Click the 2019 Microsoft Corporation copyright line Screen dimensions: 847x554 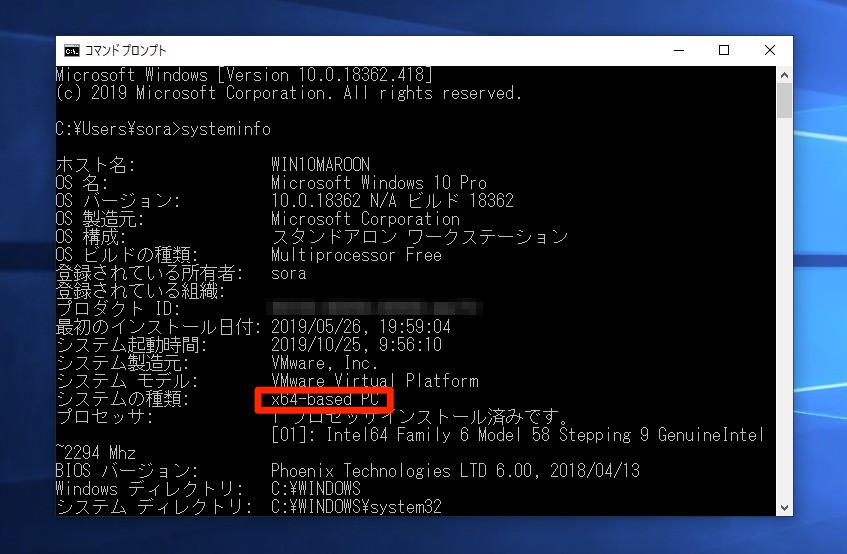(289, 93)
